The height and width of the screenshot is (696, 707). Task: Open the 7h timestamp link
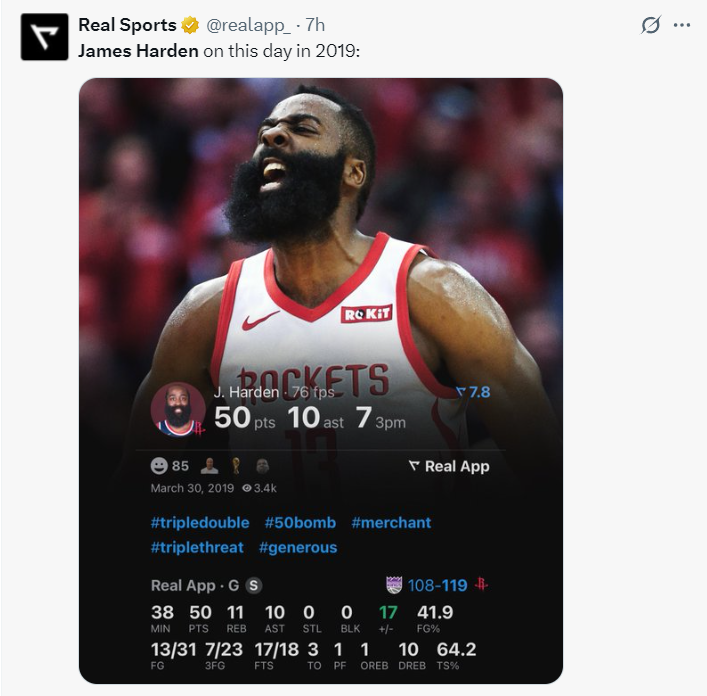coord(315,25)
